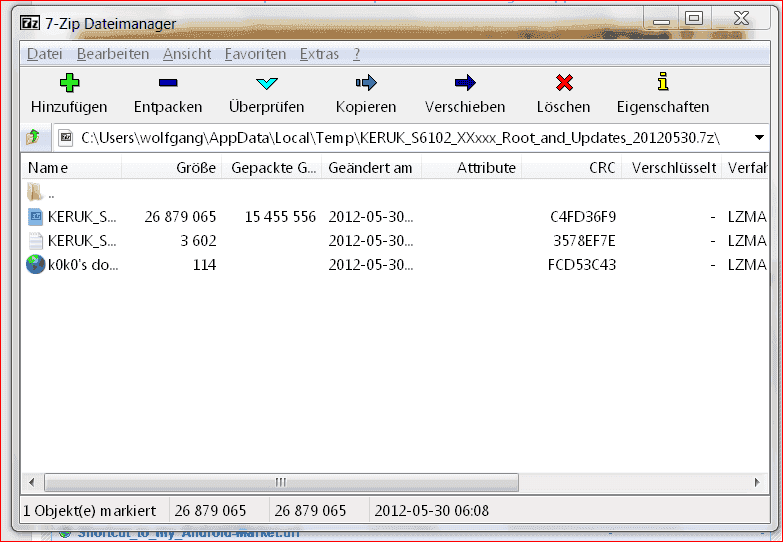The image size is (783, 542).
Task: Open the Bearbeiten menu
Action: tap(113, 54)
